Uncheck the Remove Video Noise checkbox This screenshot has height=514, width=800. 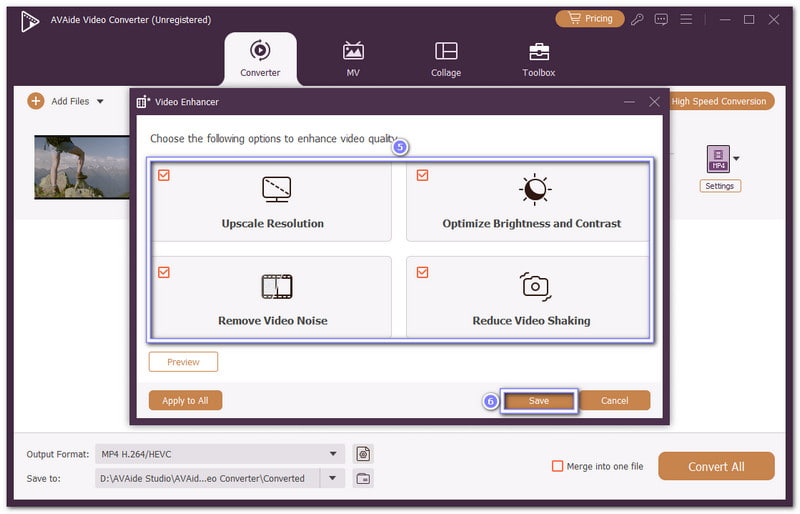[x=164, y=271]
